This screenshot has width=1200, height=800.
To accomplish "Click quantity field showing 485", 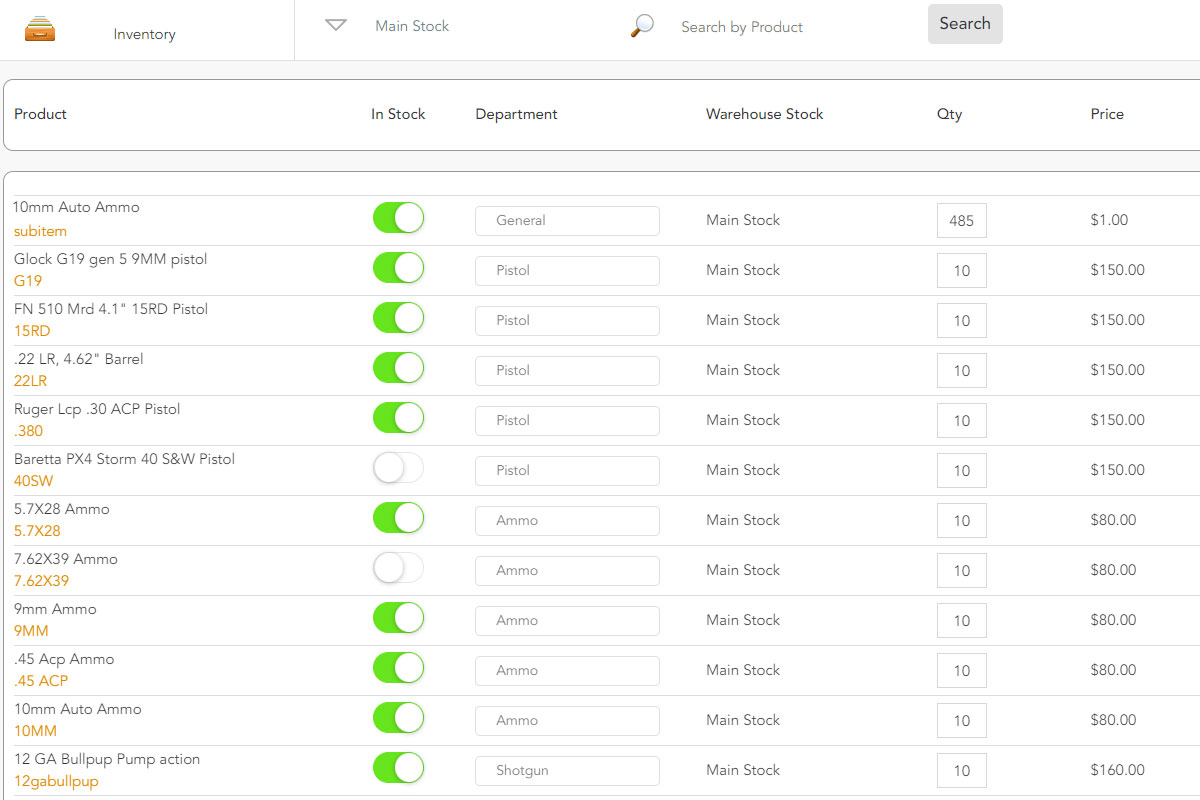I will [x=961, y=221].
